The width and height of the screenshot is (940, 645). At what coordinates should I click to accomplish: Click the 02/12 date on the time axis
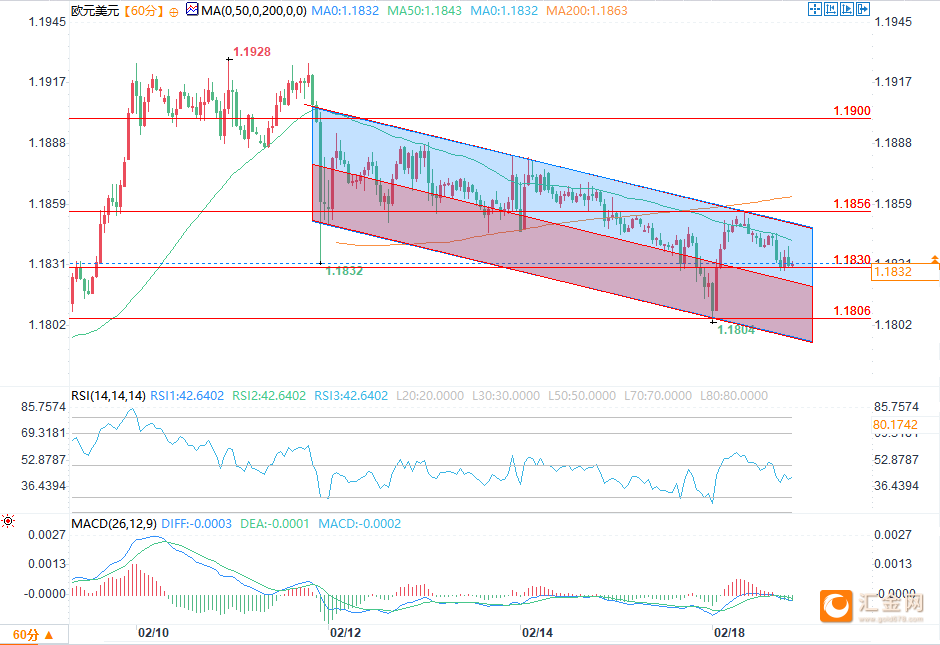tap(345, 633)
